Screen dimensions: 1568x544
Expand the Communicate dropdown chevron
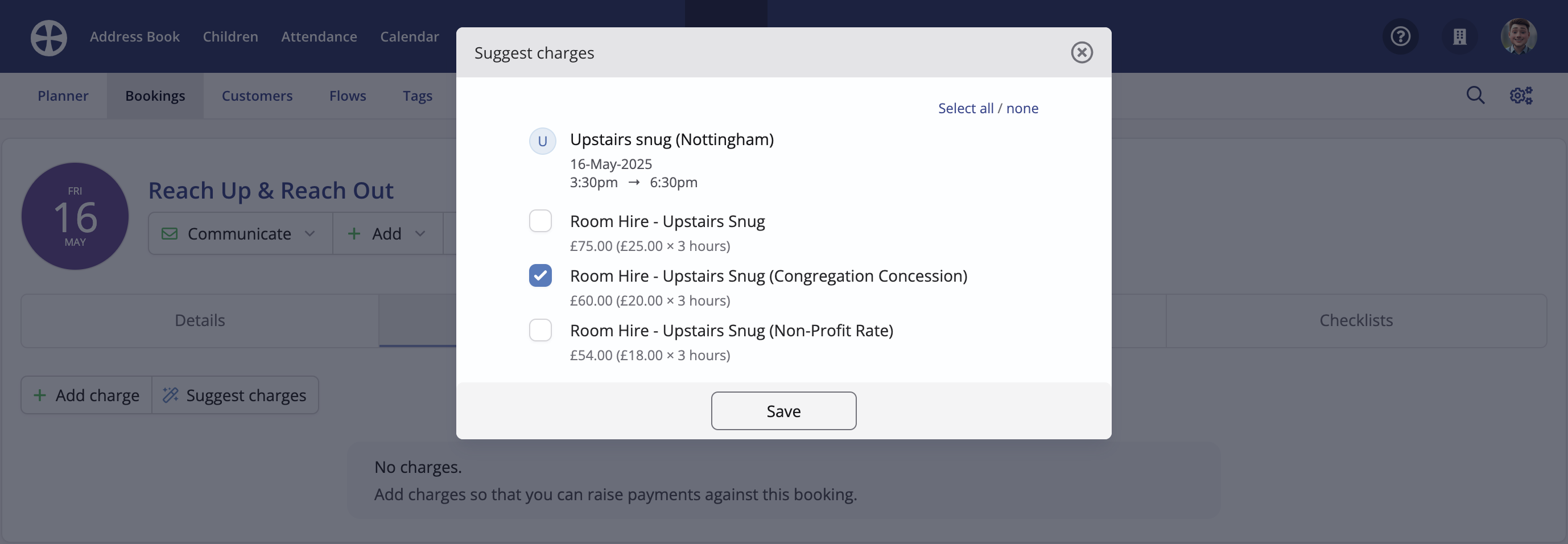coord(310,234)
